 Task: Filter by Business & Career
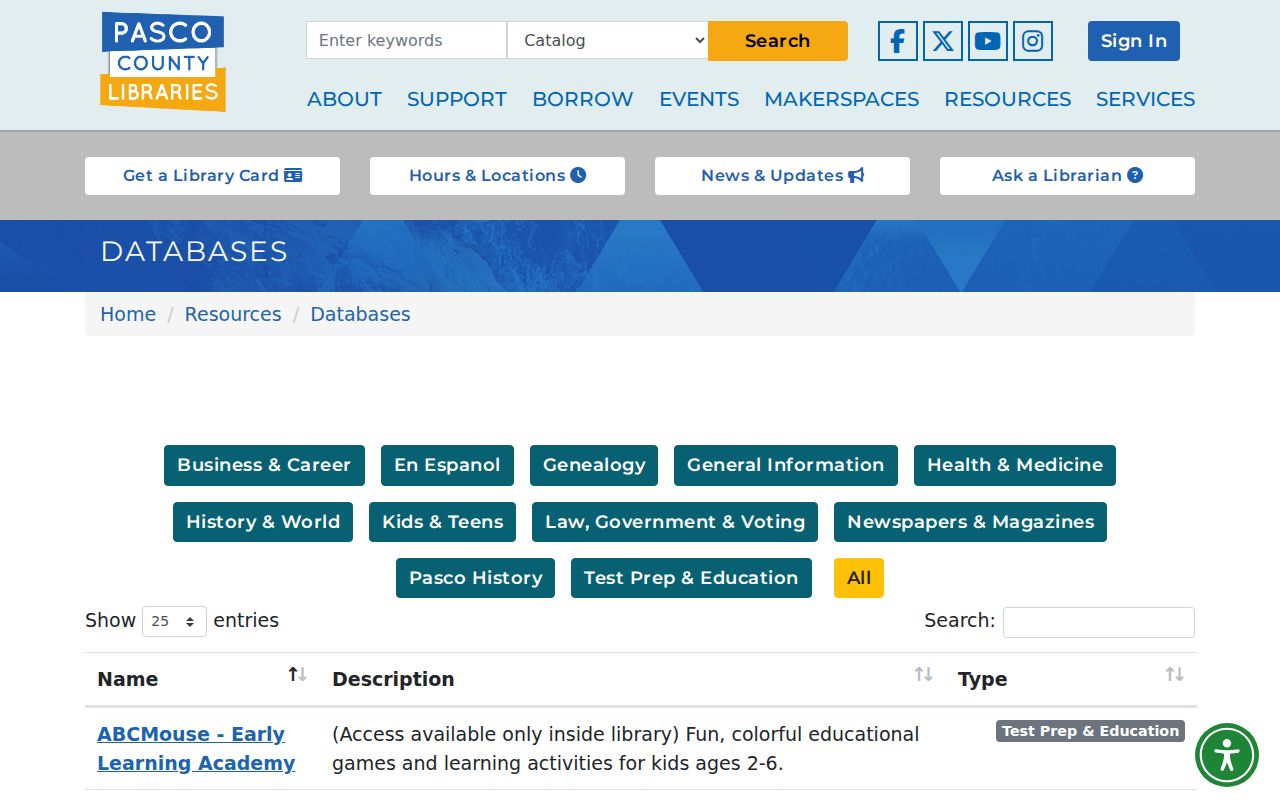pyautogui.click(x=264, y=465)
